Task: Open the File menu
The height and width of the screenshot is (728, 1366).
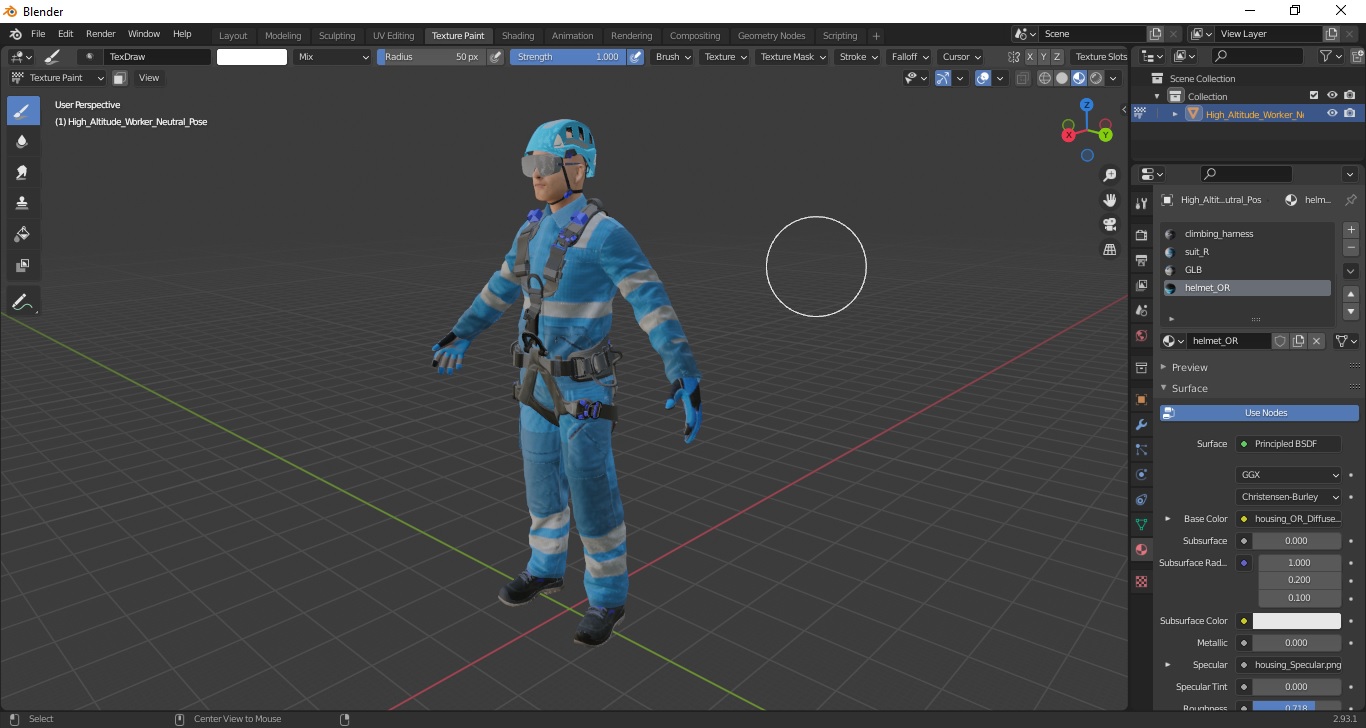Action: (x=38, y=34)
